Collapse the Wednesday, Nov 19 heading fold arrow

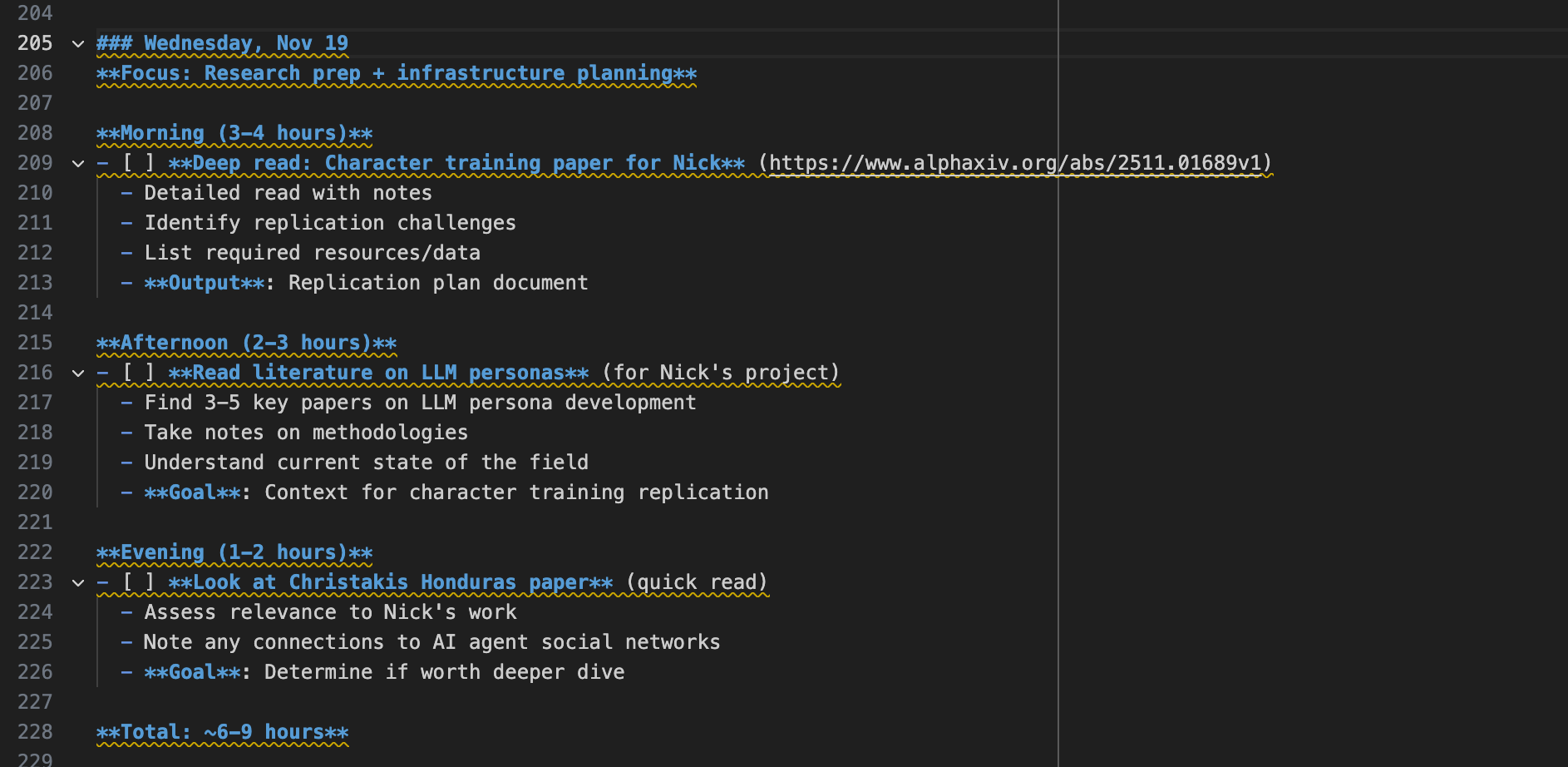click(x=78, y=43)
